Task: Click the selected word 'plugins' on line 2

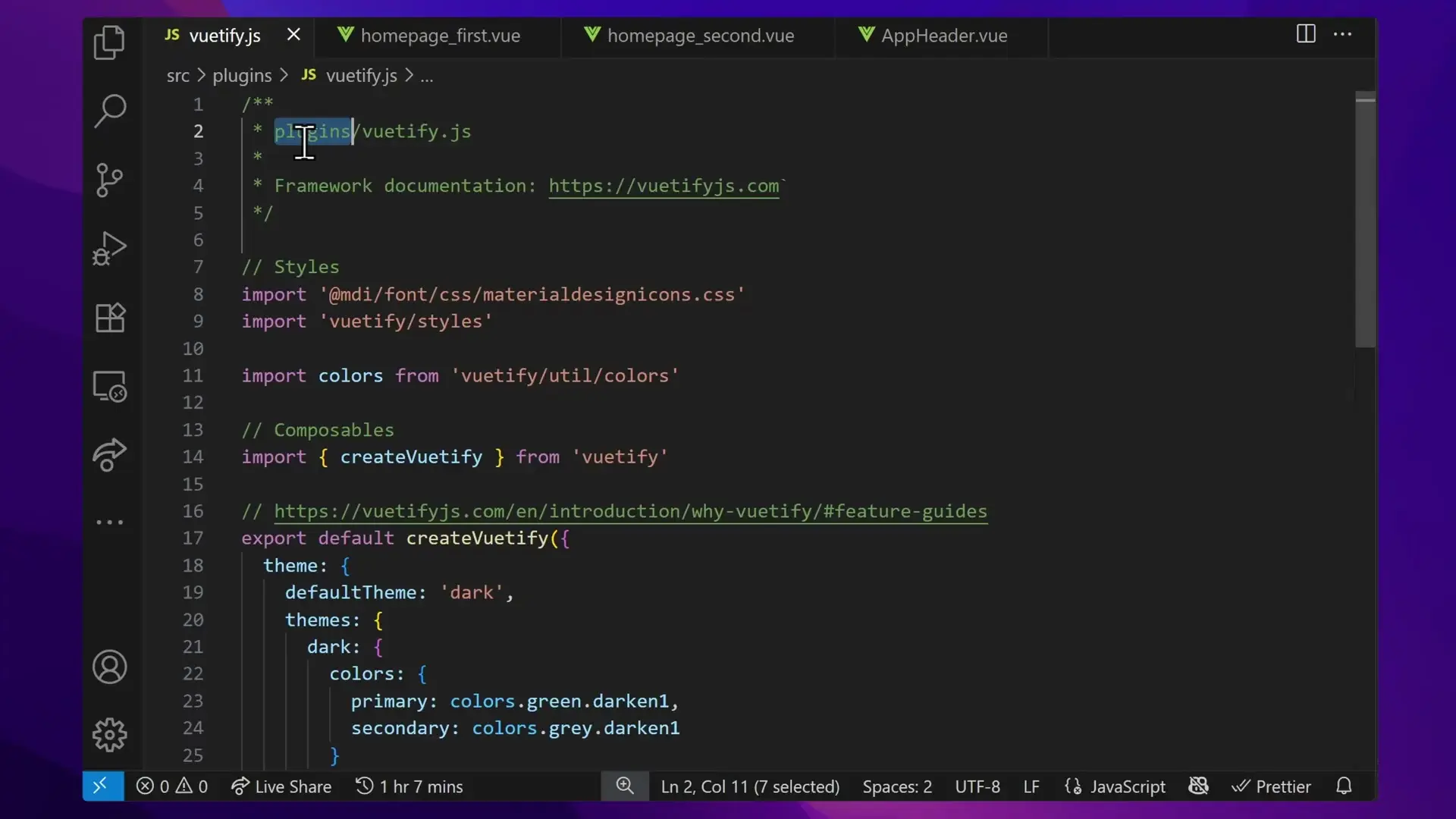Action: tap(312, 131)
